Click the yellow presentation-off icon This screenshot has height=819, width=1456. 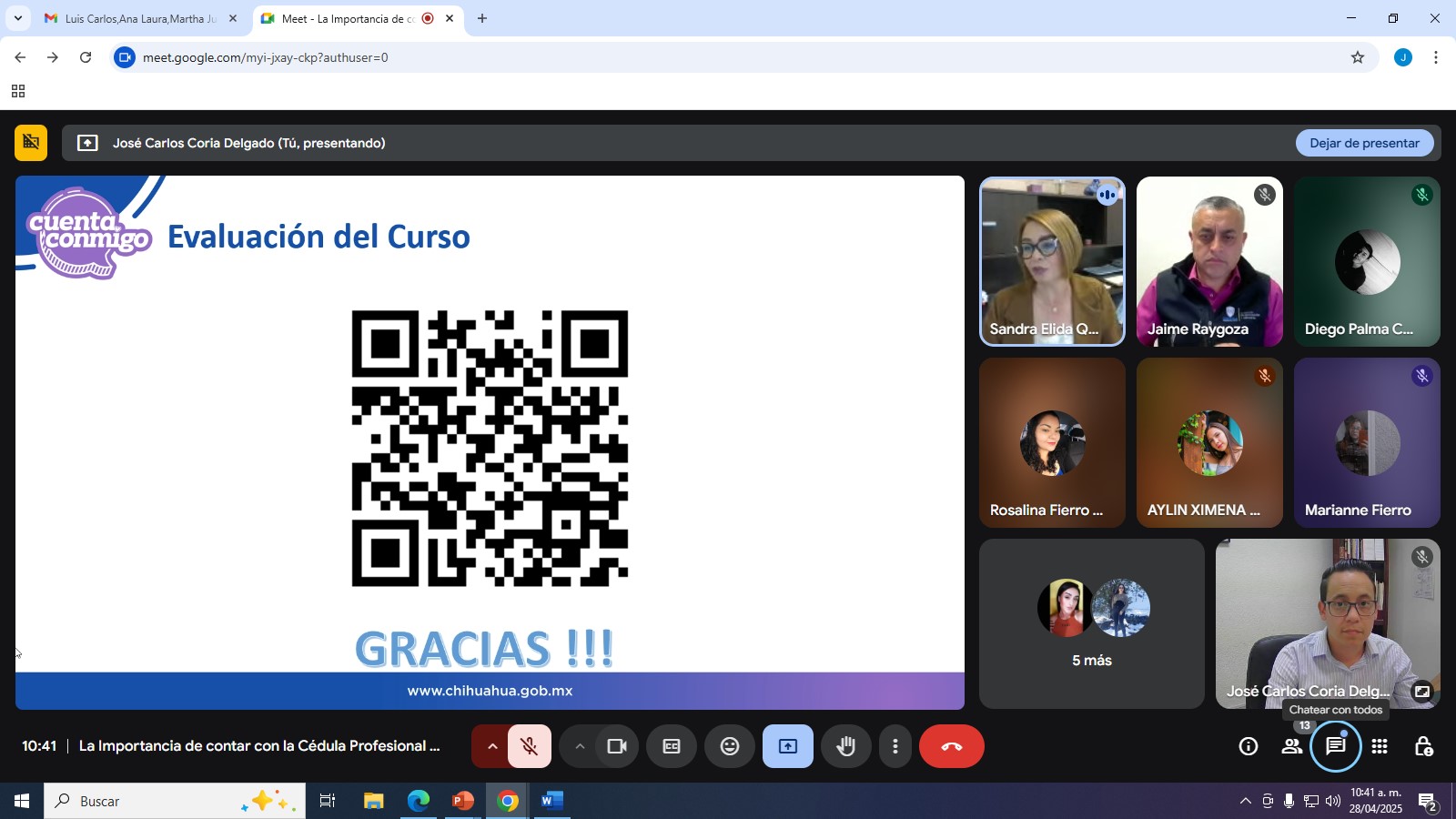[31, 143]
